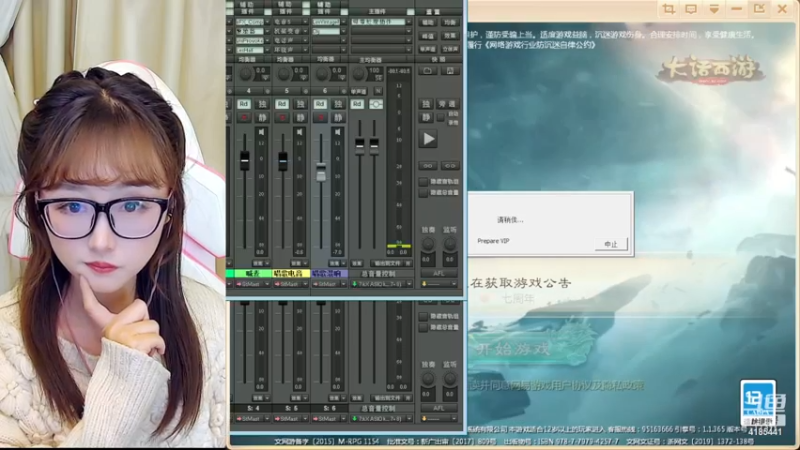800x450 pixels.
Task: Open the StMast output dropdown under 喊麦
Action: (253, 284)
